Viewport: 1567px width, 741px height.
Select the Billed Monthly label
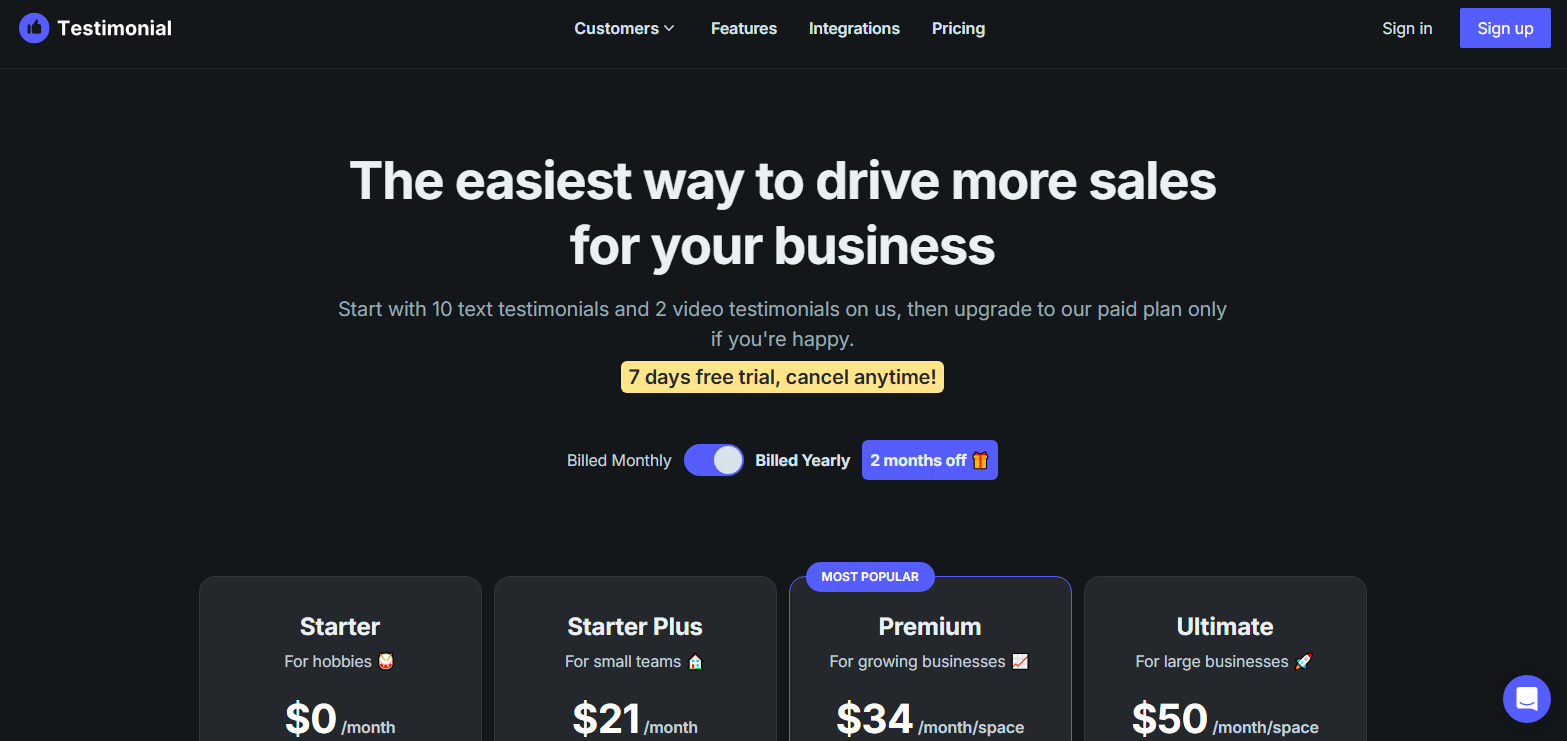click(619, 460)
